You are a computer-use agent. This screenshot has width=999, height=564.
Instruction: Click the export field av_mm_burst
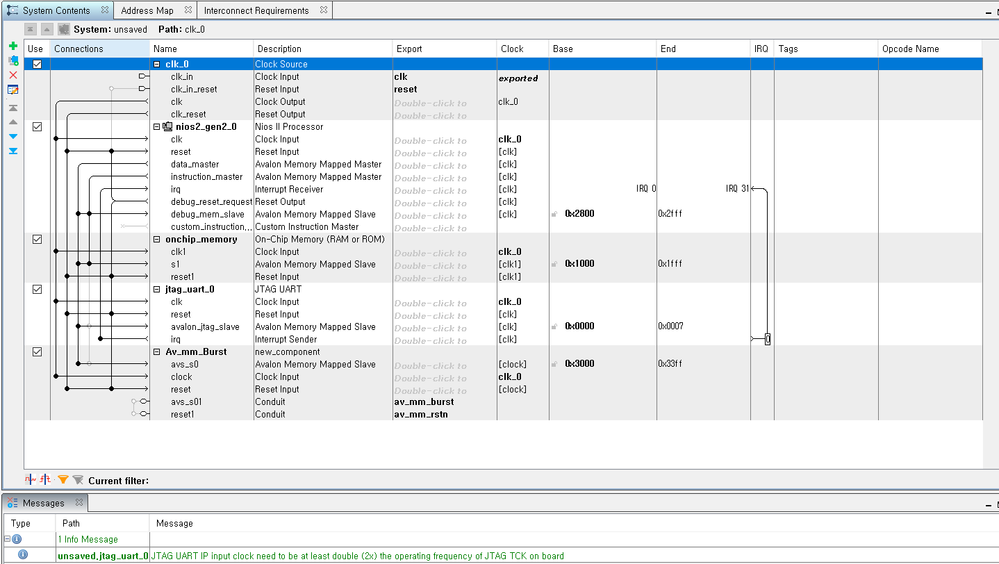[424, 401]
